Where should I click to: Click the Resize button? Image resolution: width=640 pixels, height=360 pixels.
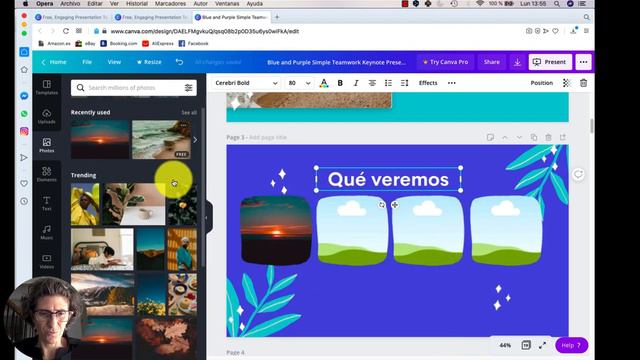pyautogui.click(x=149, y=62)
